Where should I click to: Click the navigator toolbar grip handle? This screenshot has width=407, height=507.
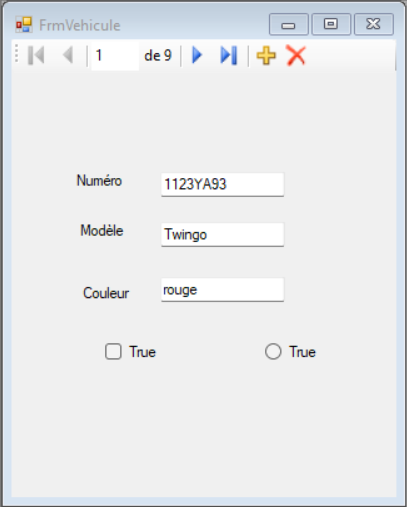[16, 55]
